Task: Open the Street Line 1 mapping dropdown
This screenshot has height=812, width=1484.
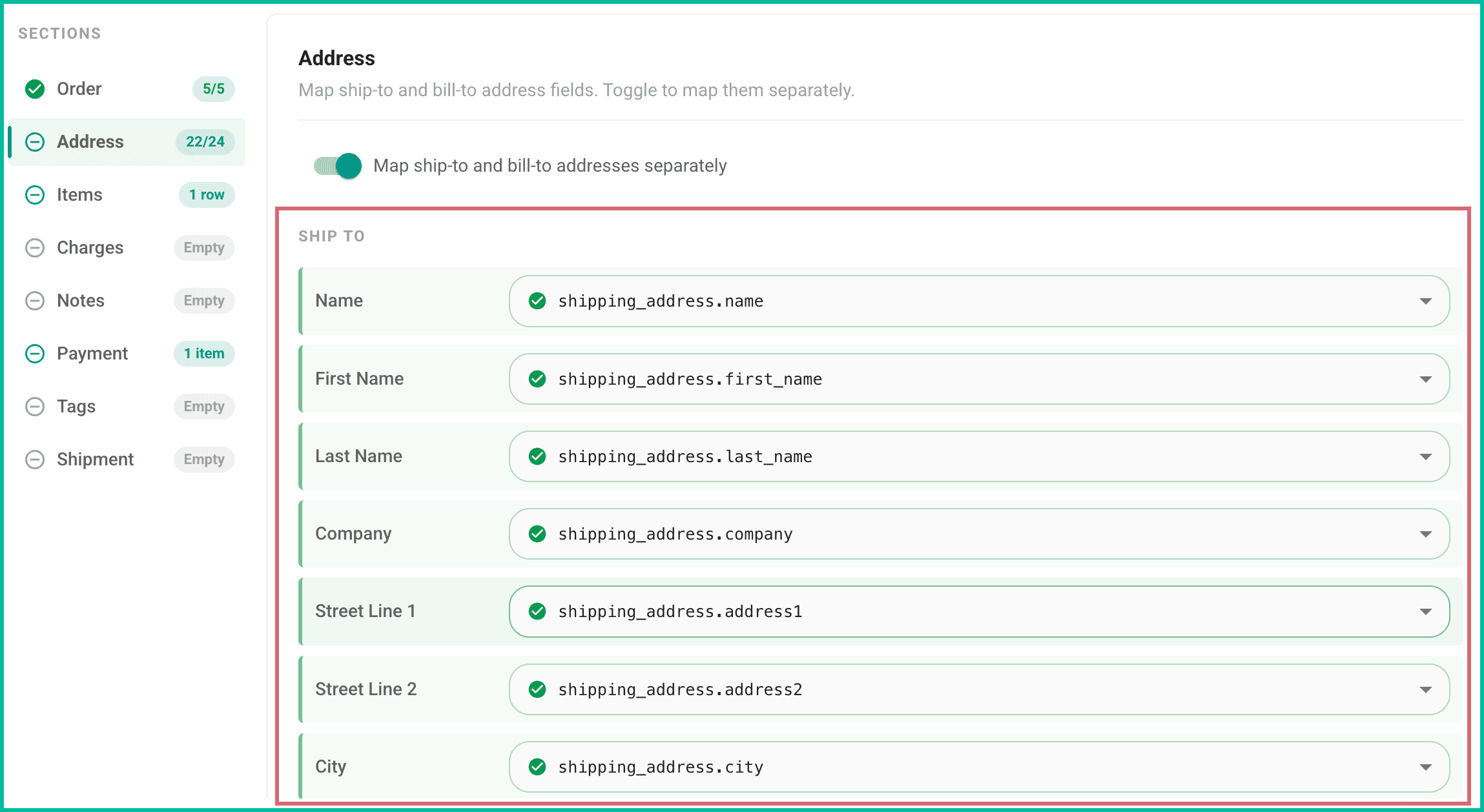Action: click(979, 611)
